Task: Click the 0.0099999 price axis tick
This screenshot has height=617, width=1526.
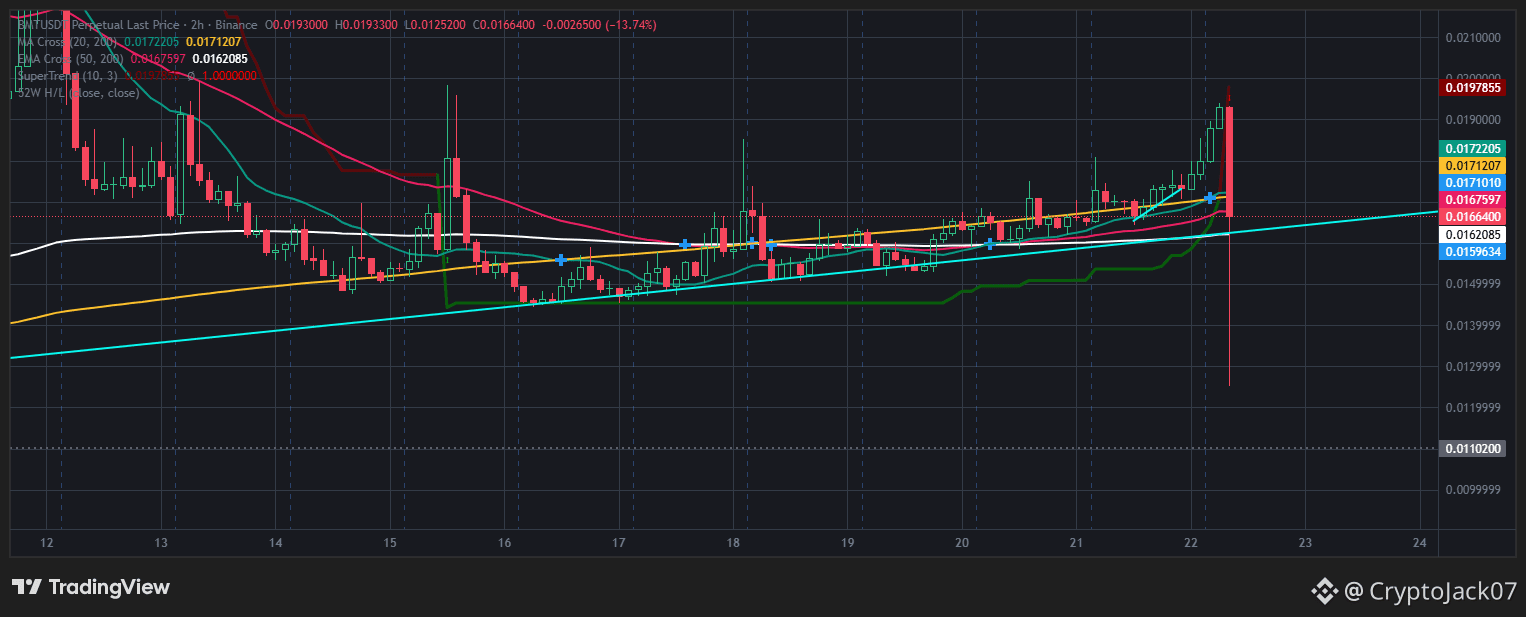Action: coord(1473,490)
